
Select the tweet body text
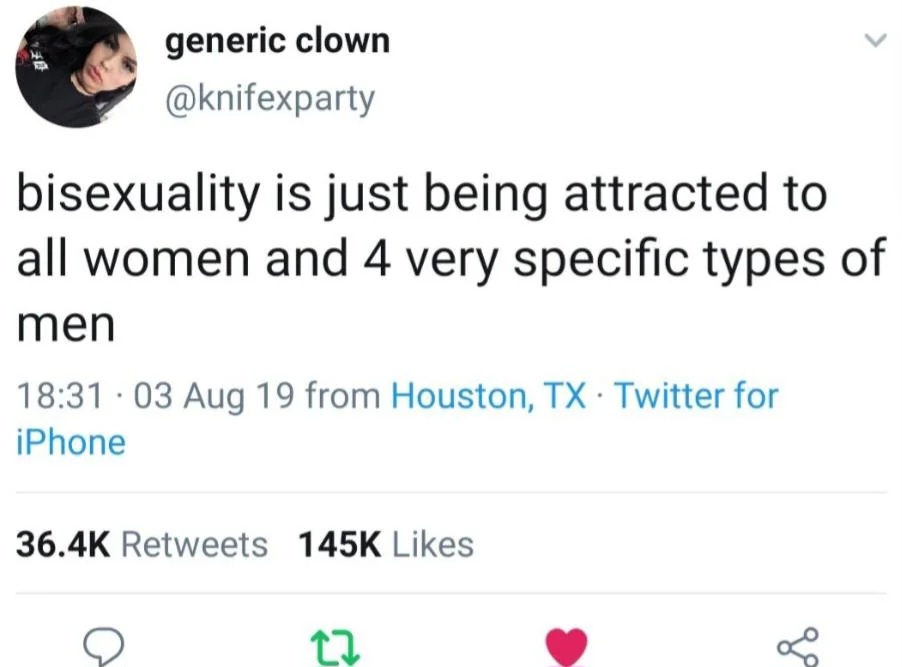pyautogui.click(x=451, y=258)
